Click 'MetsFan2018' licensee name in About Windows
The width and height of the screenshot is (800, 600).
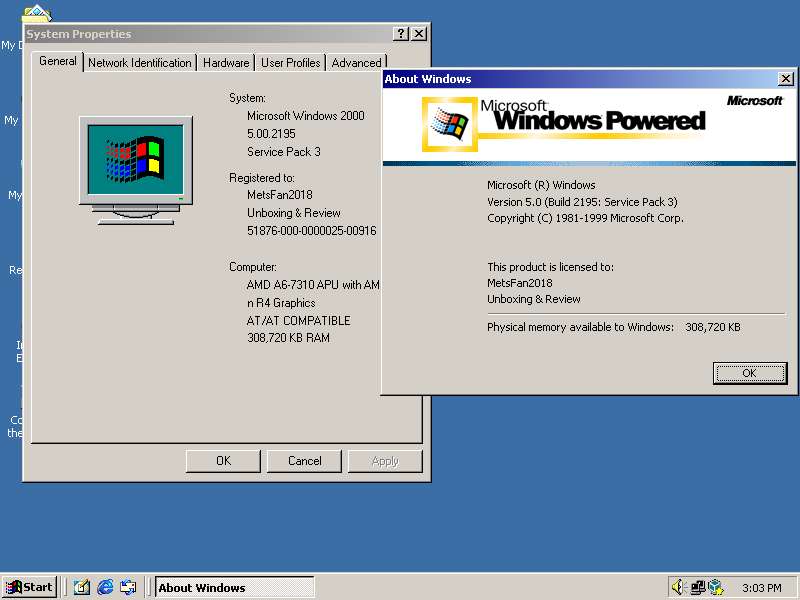coord(520,283)
